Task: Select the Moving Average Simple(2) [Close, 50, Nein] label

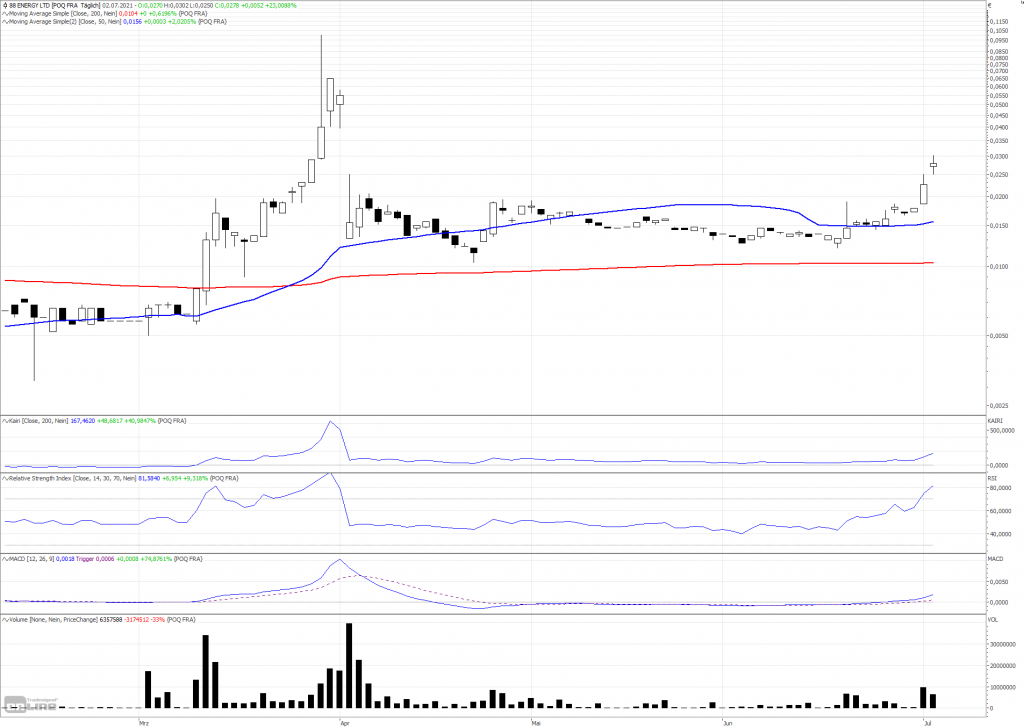Action: click(x=65, y=22)
